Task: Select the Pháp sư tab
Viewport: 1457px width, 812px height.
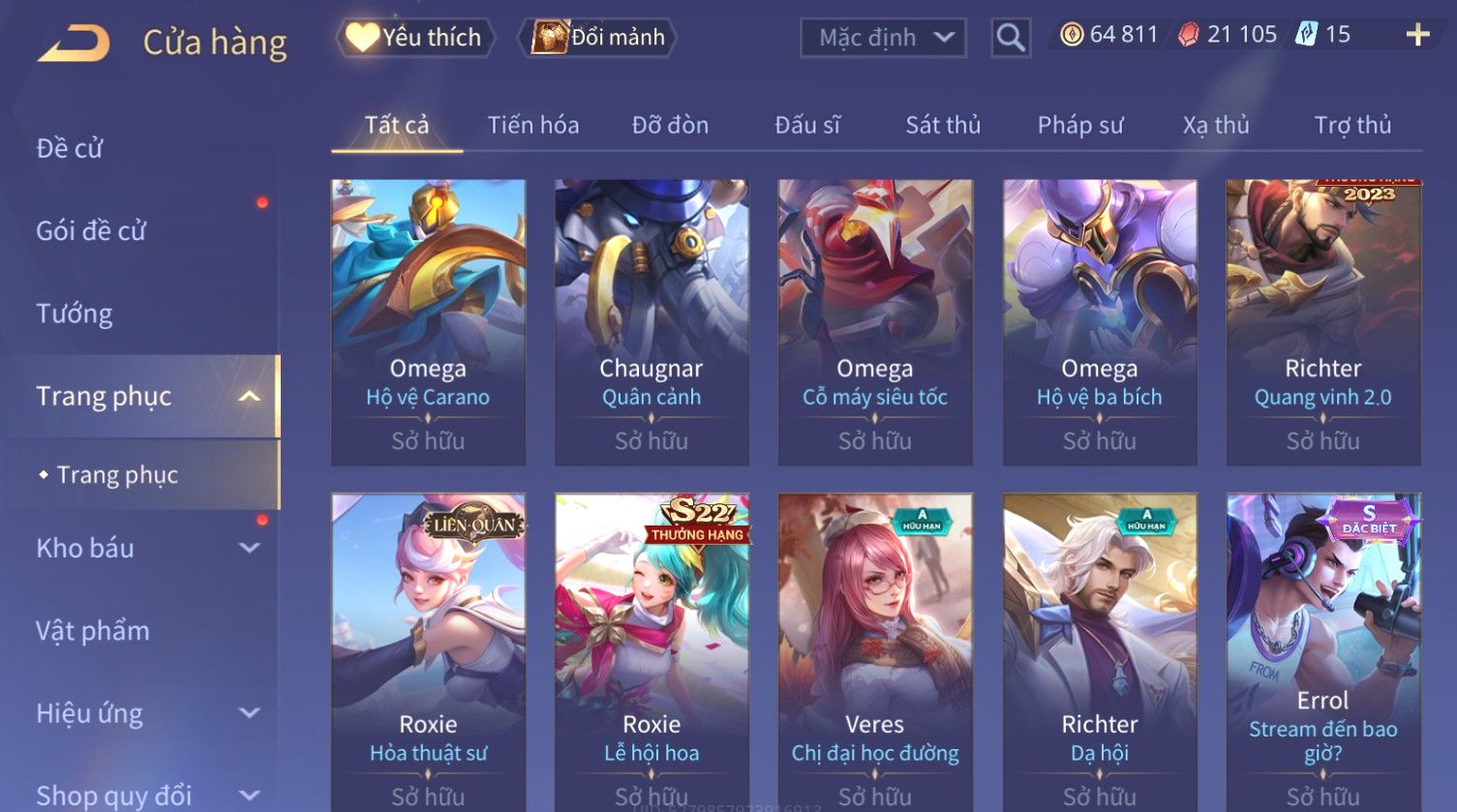Action: click(x=1080, y=125)
